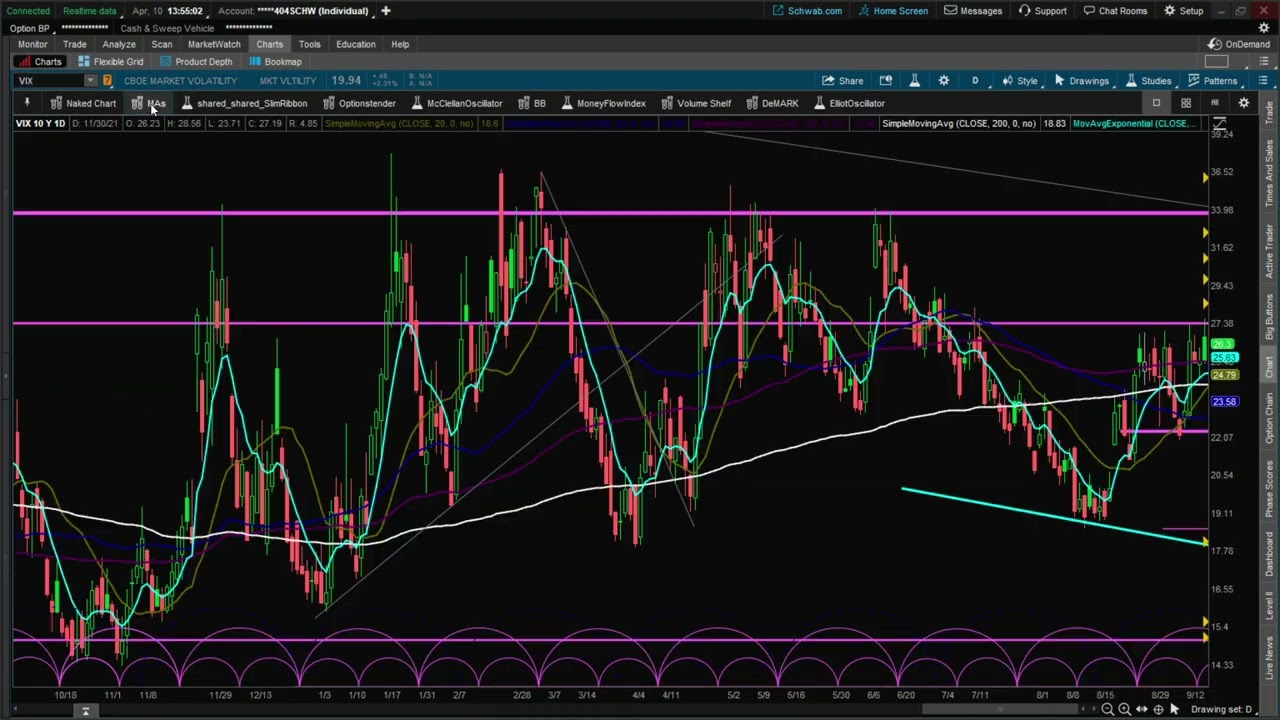Click the OnDemand button
The height and width of the screenshot is (720, 1280).
pos(1238,44)
